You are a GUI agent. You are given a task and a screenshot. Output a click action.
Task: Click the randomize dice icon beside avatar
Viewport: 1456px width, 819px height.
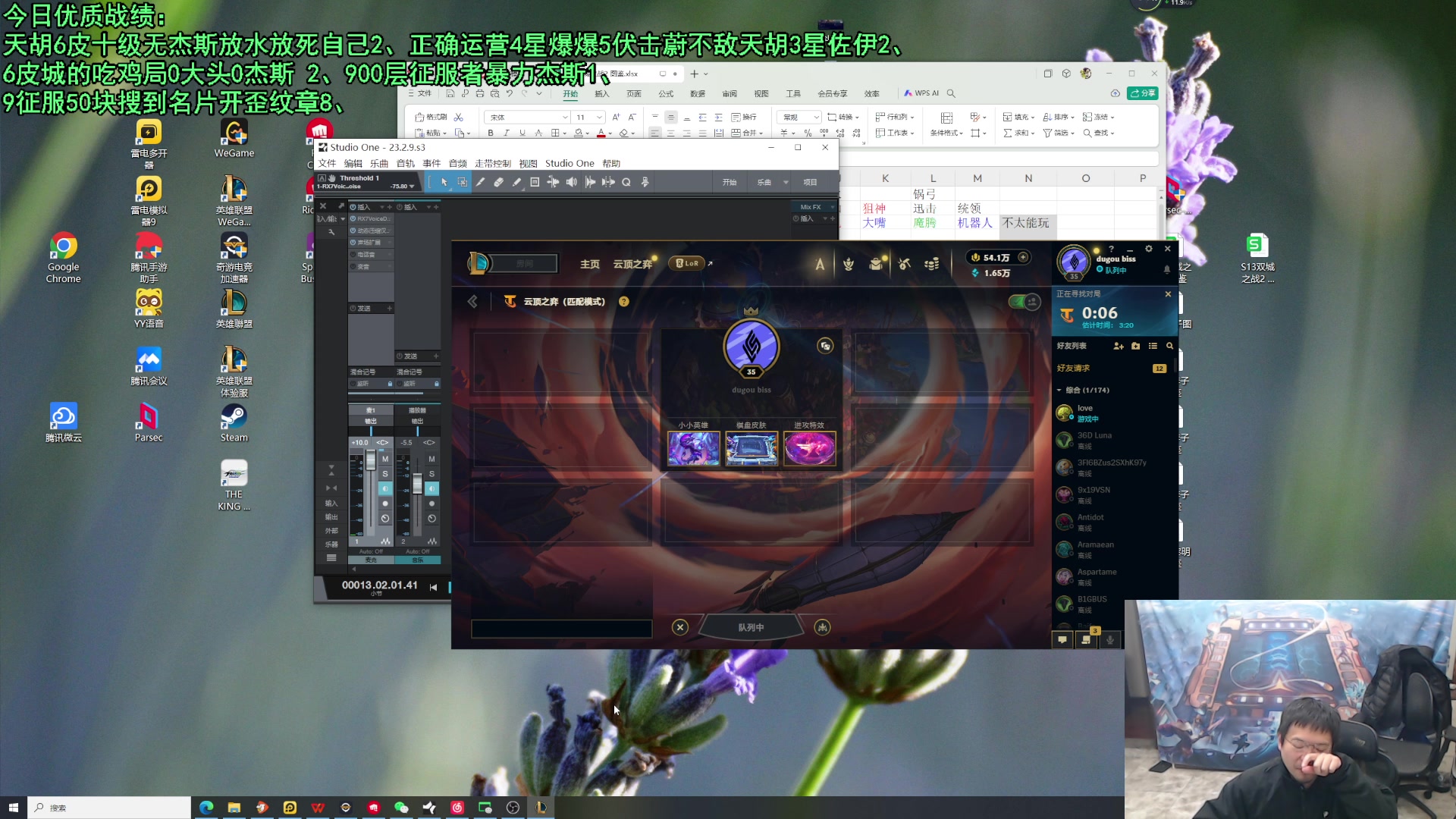point(825,346)
